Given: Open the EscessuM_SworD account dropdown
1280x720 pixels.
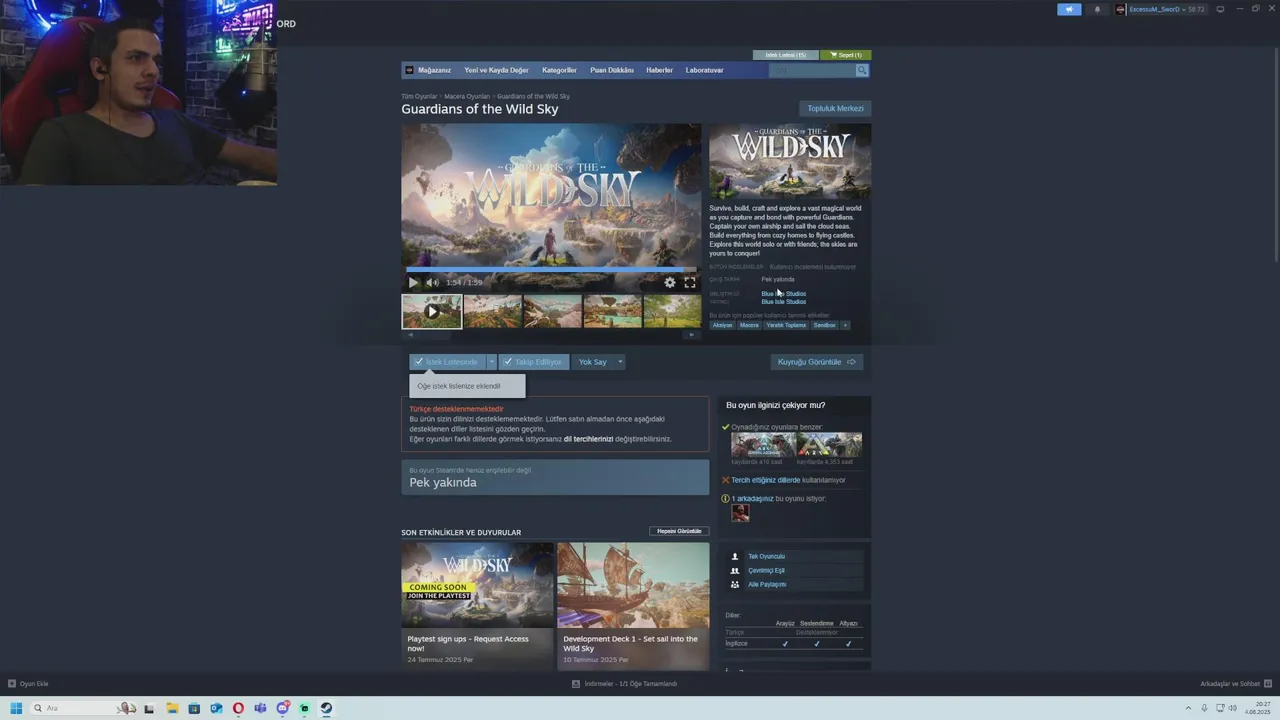Looking at the screenshot, I should tap(1160, 9).
